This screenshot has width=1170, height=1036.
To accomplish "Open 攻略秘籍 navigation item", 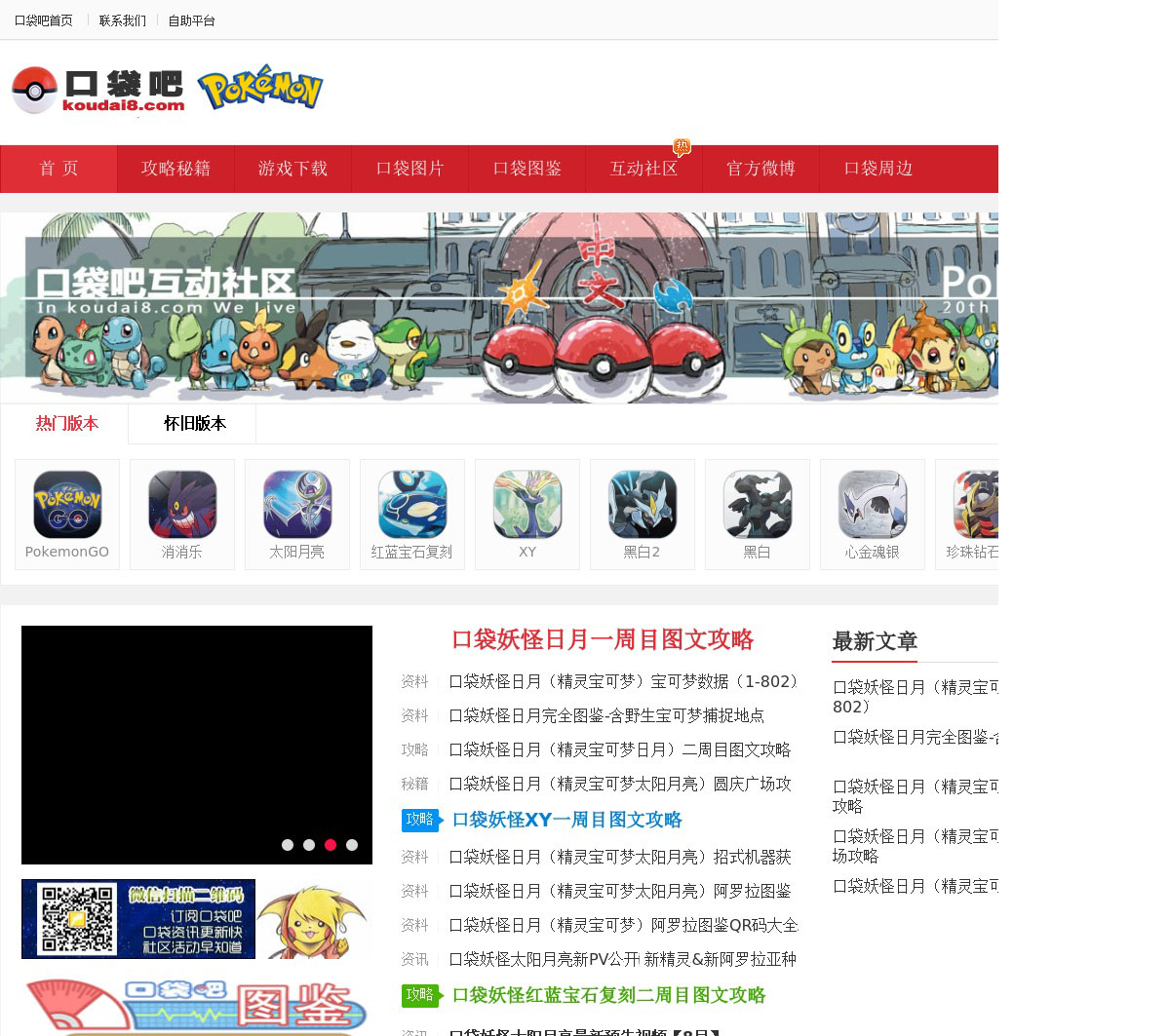I will click(175, 169).
